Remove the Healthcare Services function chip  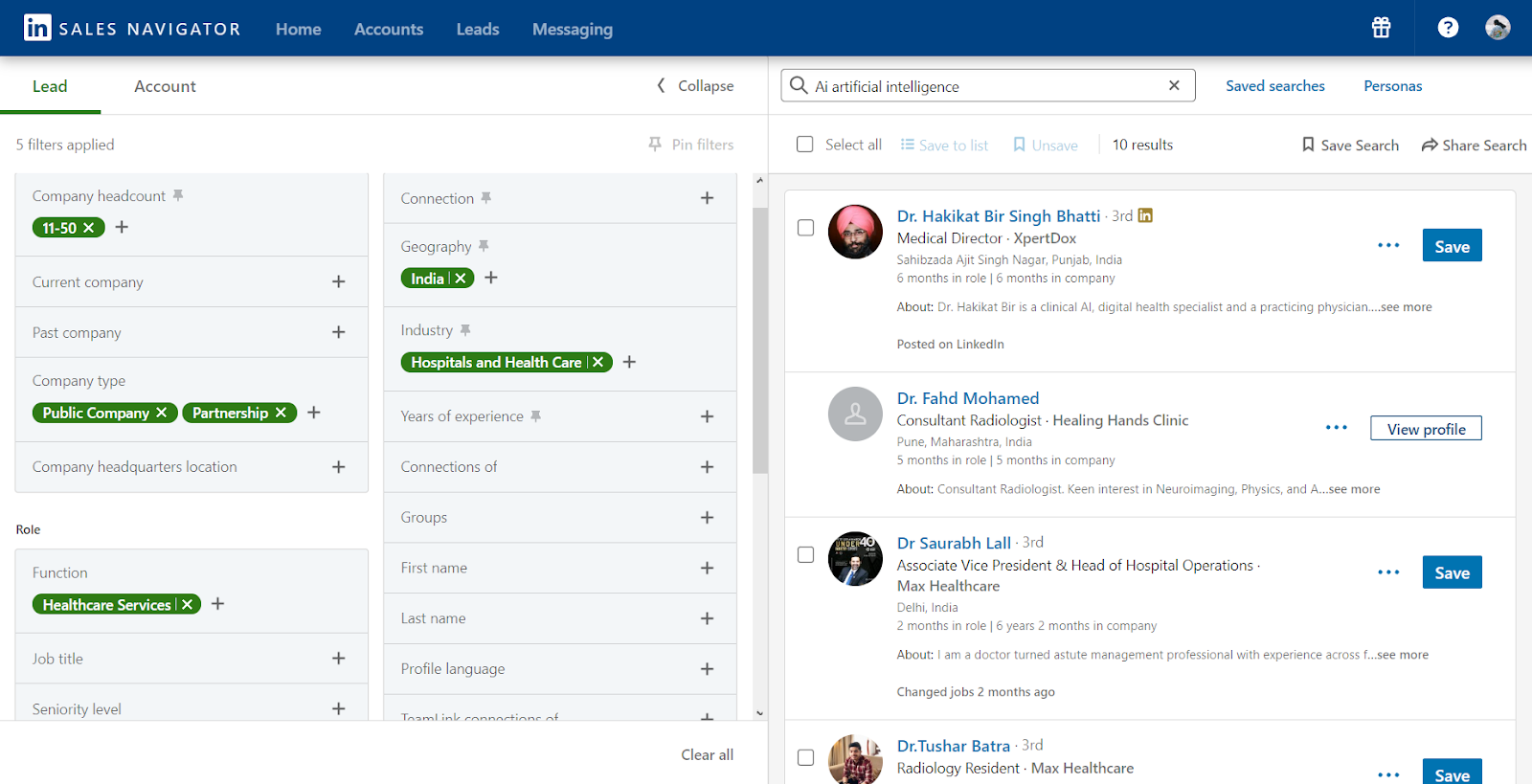click(x=188, y=604)
